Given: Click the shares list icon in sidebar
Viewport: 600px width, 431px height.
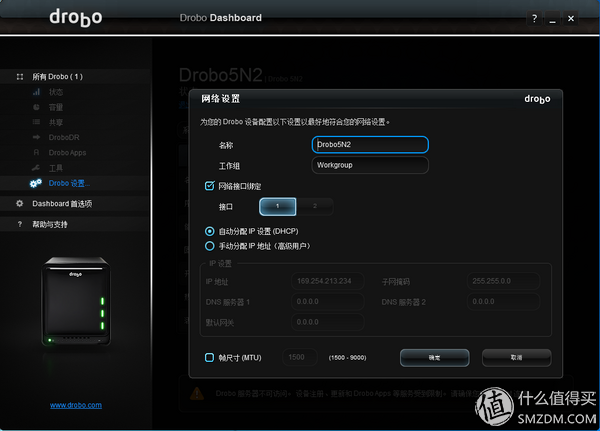Looking at the screenshot, I should 36,122.
